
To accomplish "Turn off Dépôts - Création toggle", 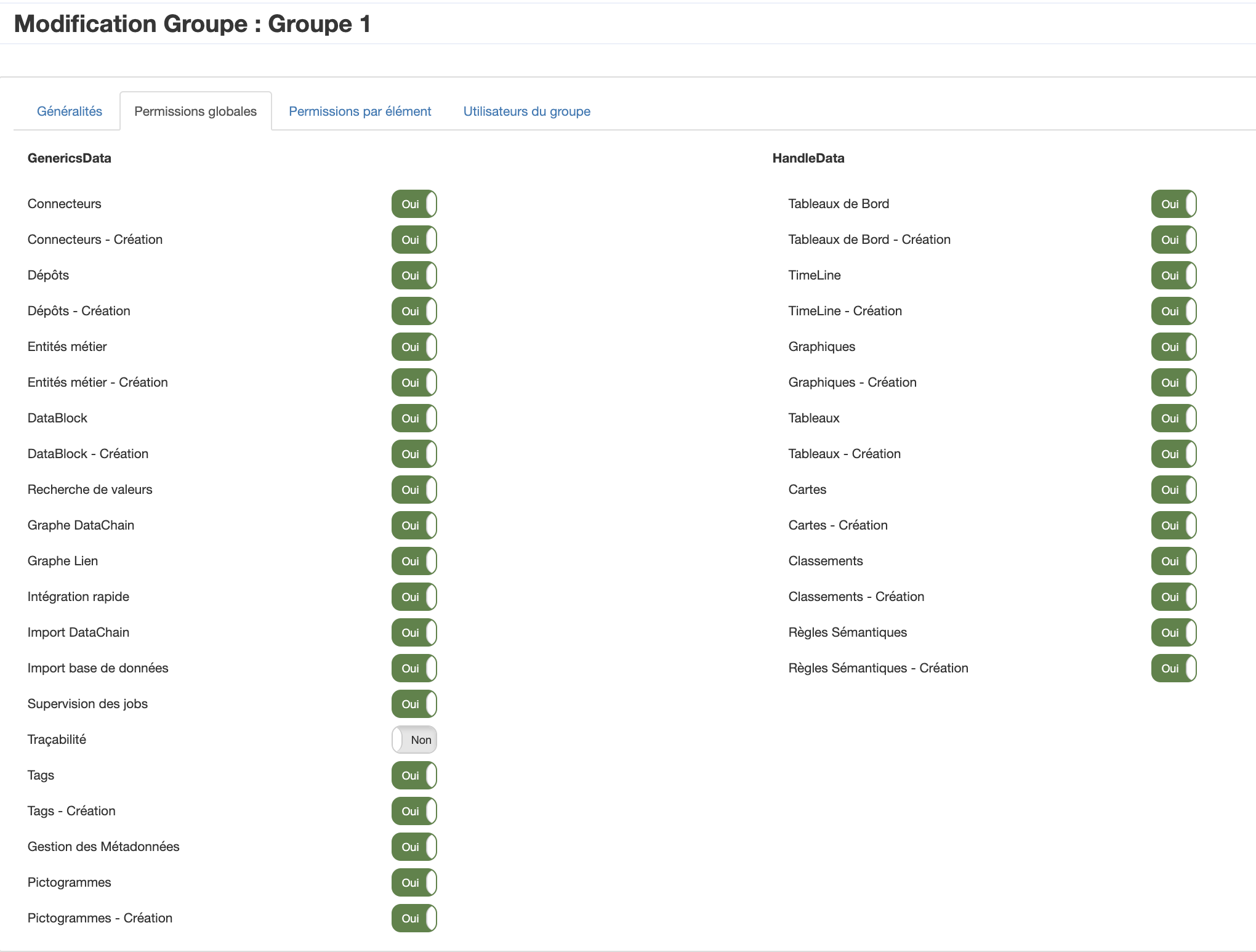I will pyautogui.click(x=414, y=311).
